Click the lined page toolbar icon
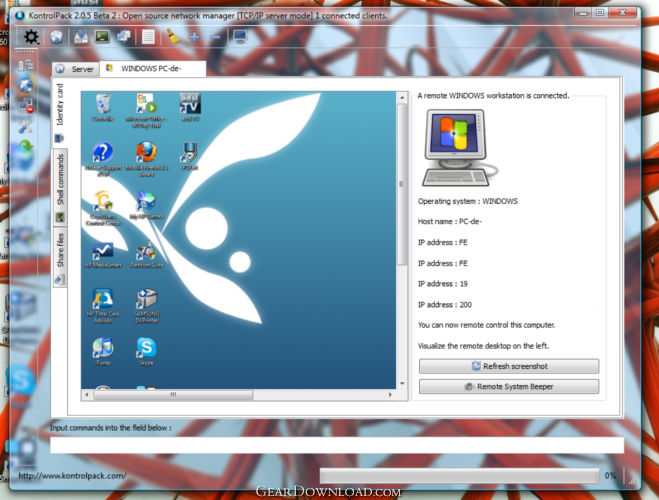The image size is (659, 500). click(x=148, y=37)
